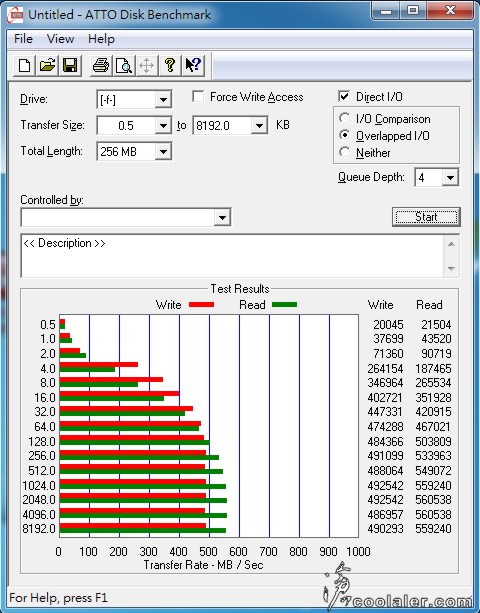Screen dimensions: 480x613
Task: Open the View menu
Action: tap(60, 39)
